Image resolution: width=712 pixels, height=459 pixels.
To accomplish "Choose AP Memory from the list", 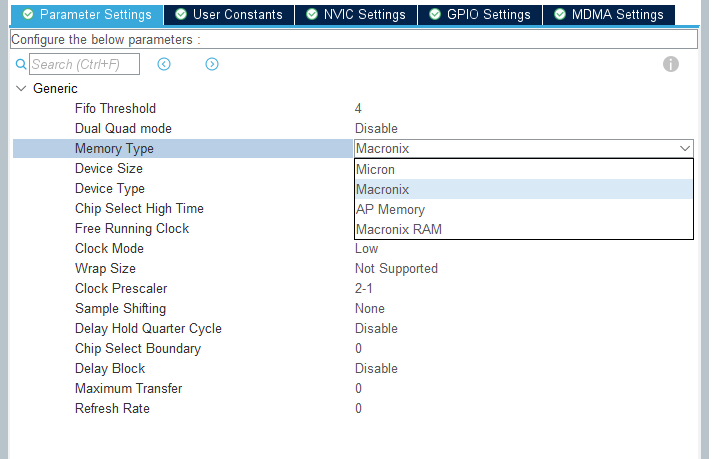I will pos(524,209).
